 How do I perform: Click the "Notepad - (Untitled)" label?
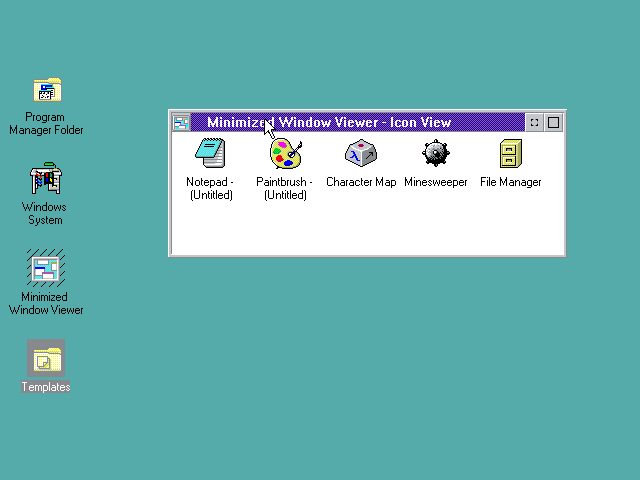(x=211, y=188)
